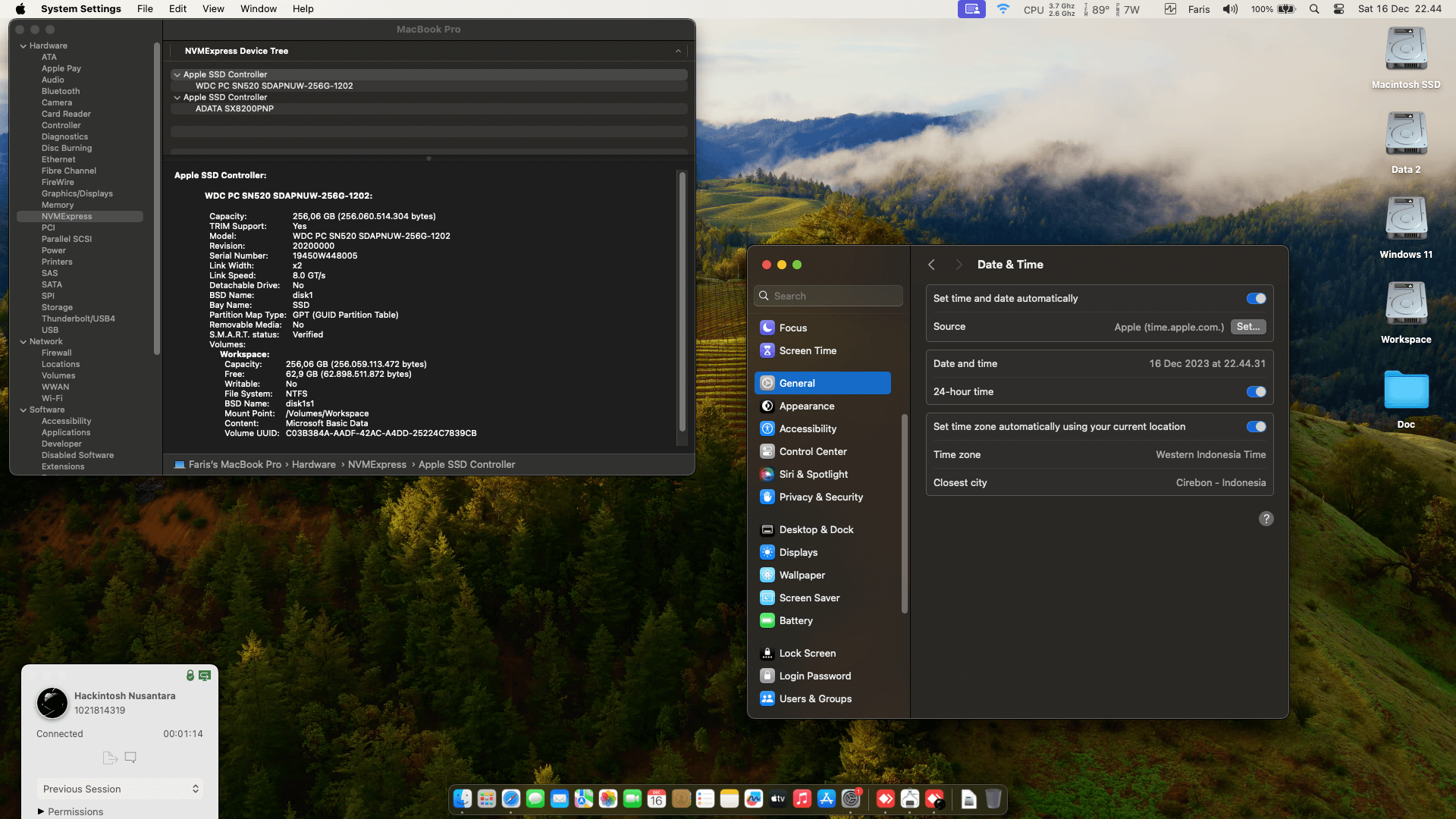Open Screen Time settings
Viewport: 1456px width, 819px height.
[808, 350]
